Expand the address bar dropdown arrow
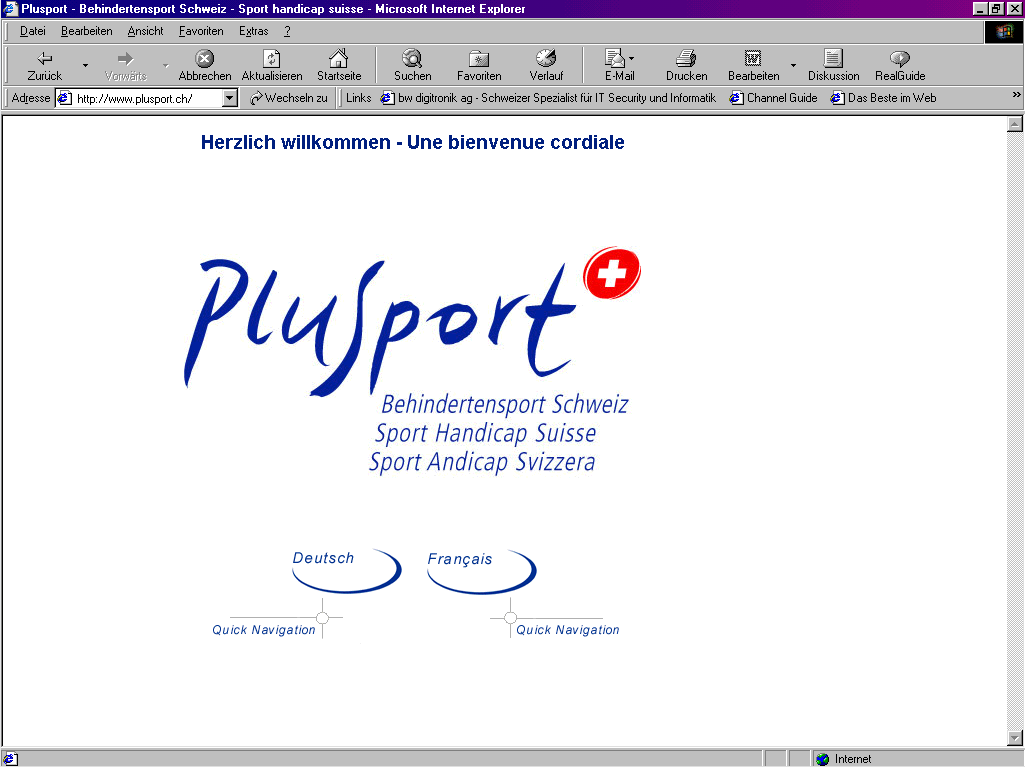The image size is (1025, 767). click(x=229, y=99)
